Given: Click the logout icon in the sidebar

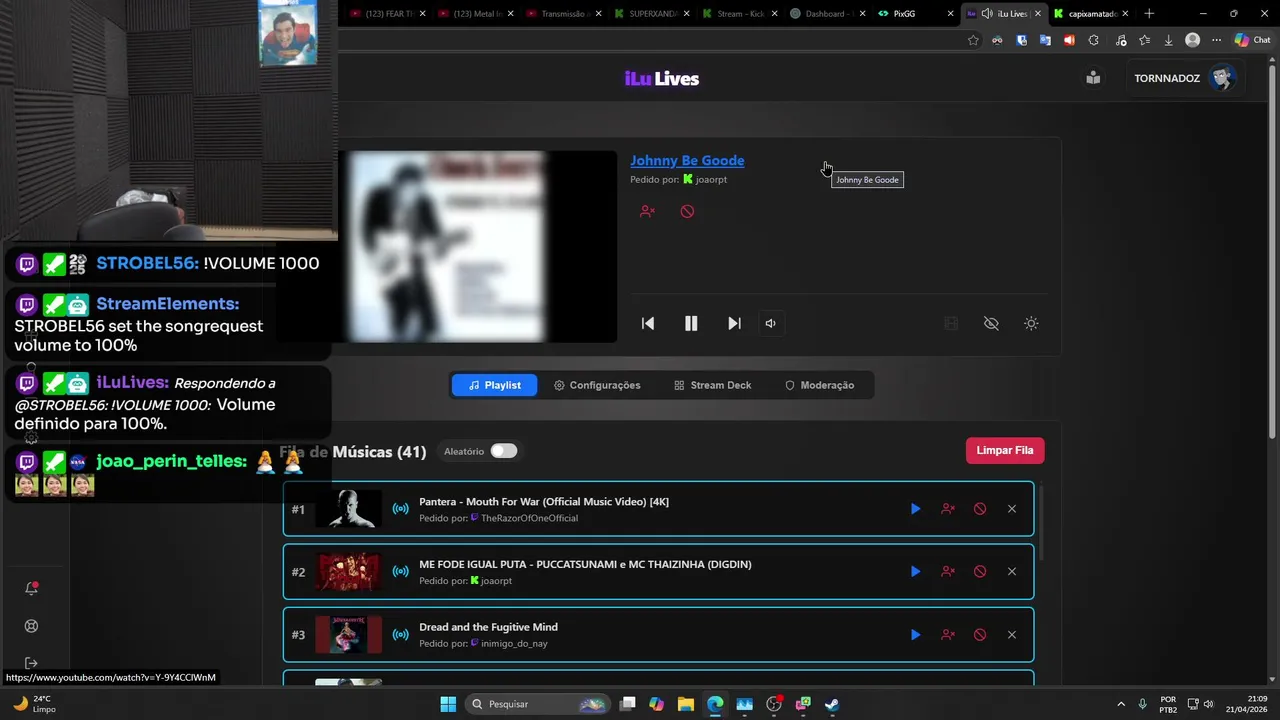Looking at the screenshot, I should 31,663.
